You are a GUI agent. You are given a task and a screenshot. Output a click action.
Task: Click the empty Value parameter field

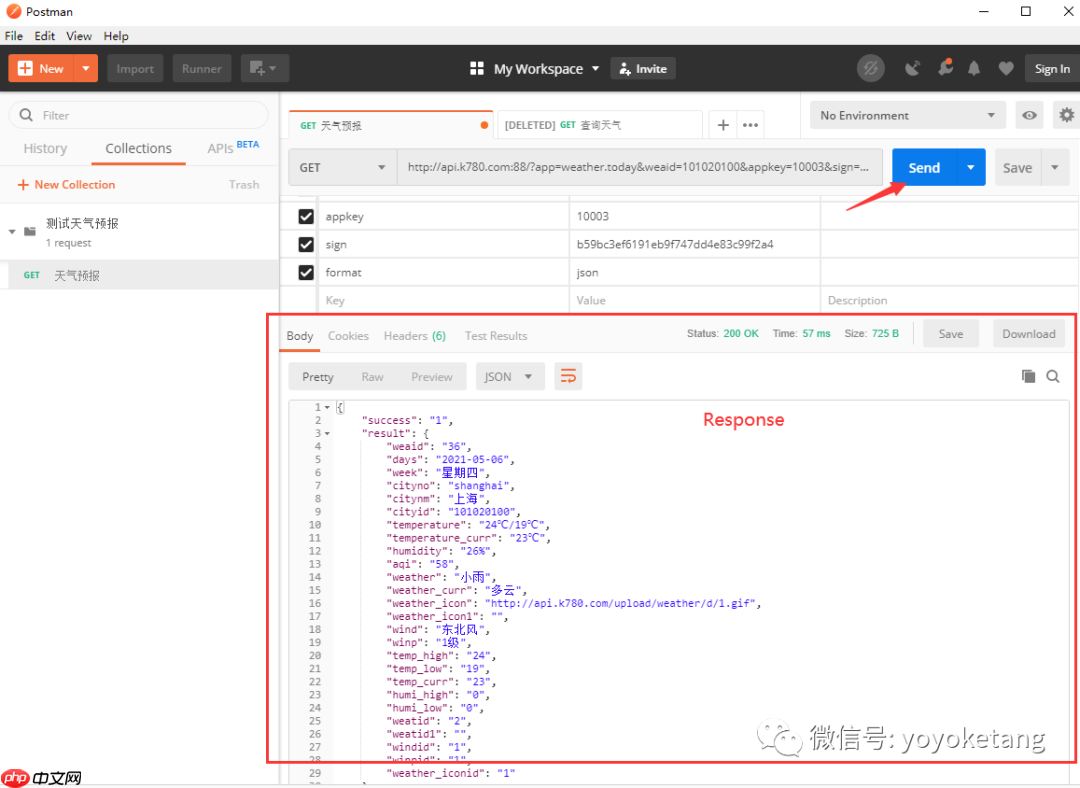point(695,300)
